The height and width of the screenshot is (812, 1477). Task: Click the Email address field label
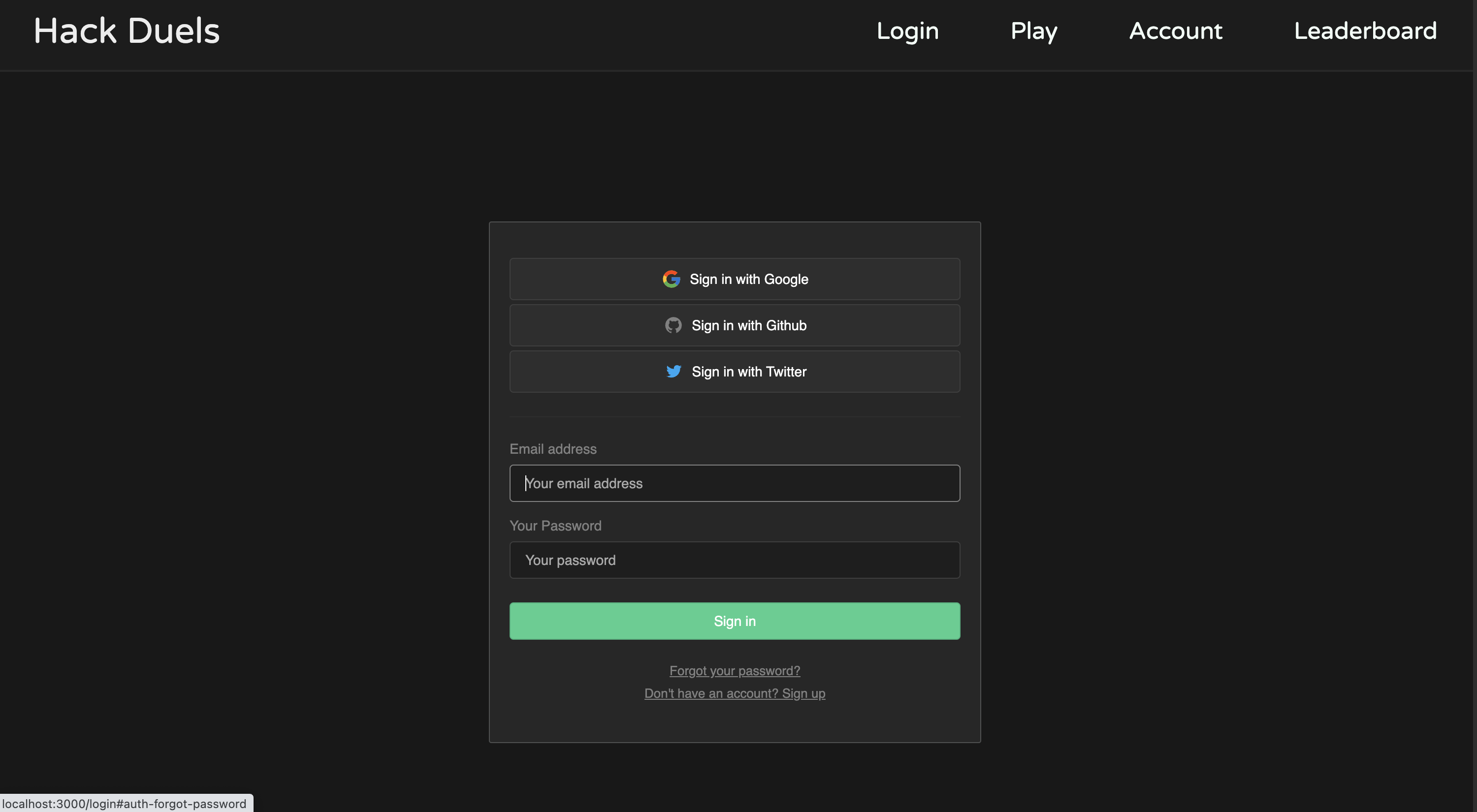click(x=553, y=449)
